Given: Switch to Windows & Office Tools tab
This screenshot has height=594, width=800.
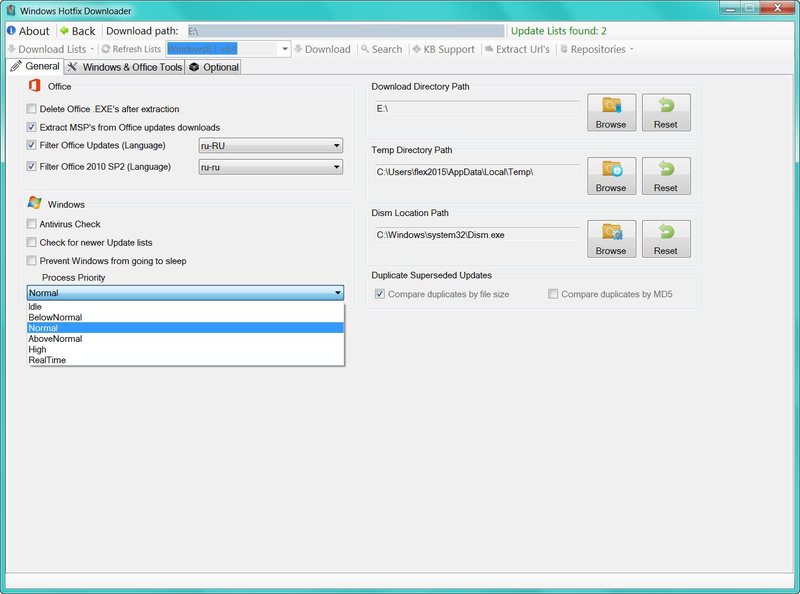Looking at the screenshot, I should [124, 67].
